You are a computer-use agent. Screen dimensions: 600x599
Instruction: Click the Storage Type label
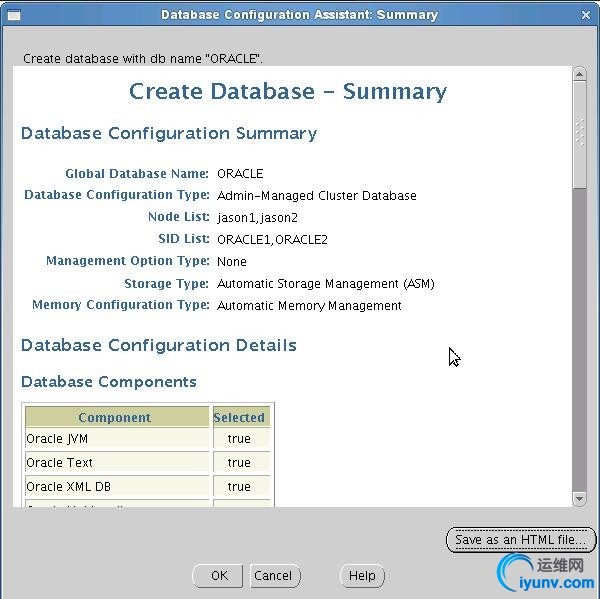(166, 284)
